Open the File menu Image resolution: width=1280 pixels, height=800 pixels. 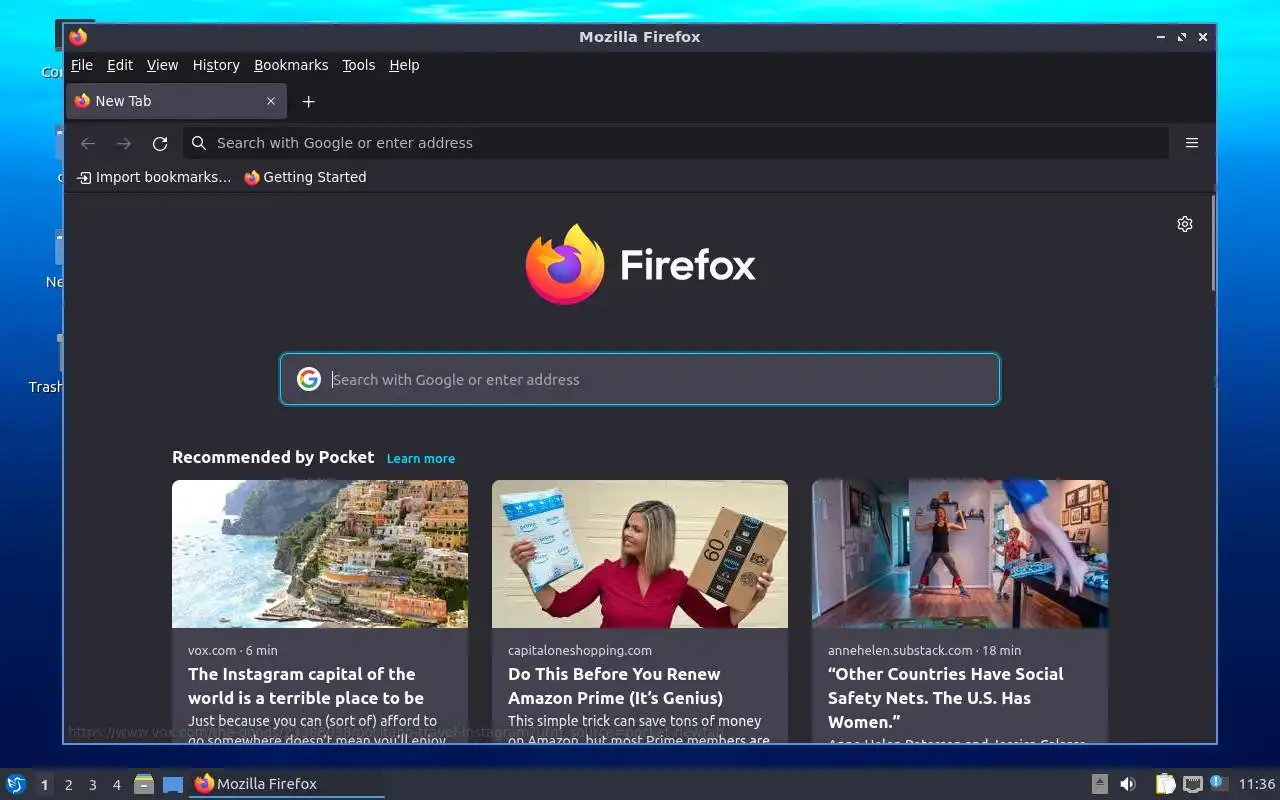82,65
